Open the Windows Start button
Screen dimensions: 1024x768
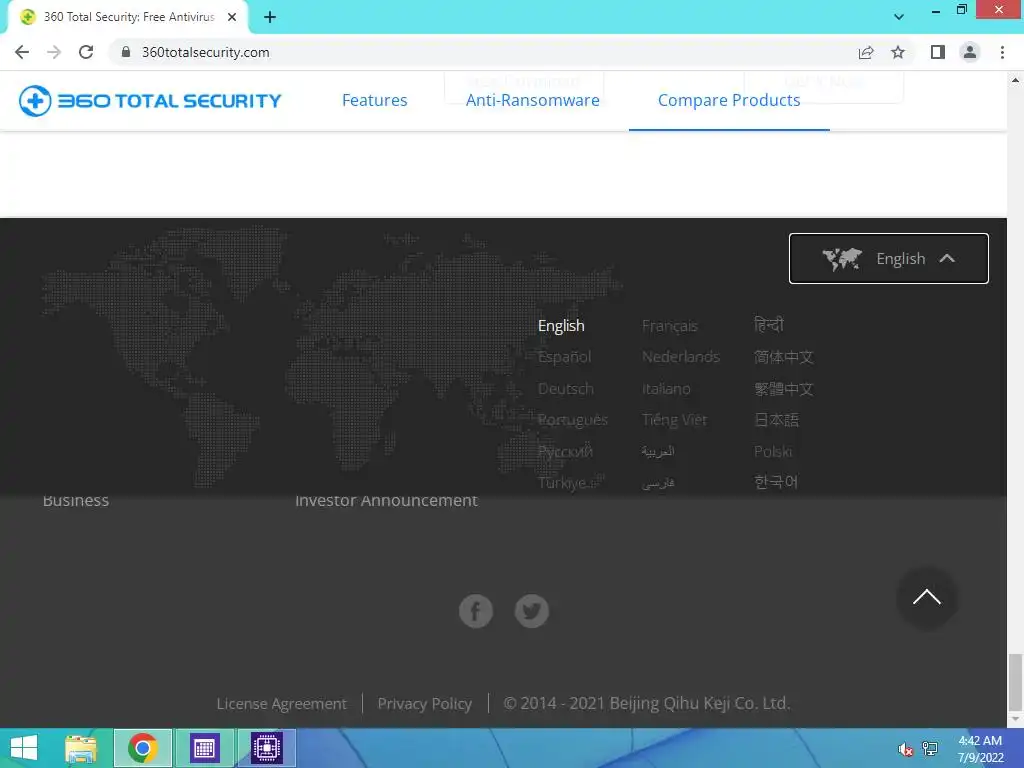coord(24,748)
